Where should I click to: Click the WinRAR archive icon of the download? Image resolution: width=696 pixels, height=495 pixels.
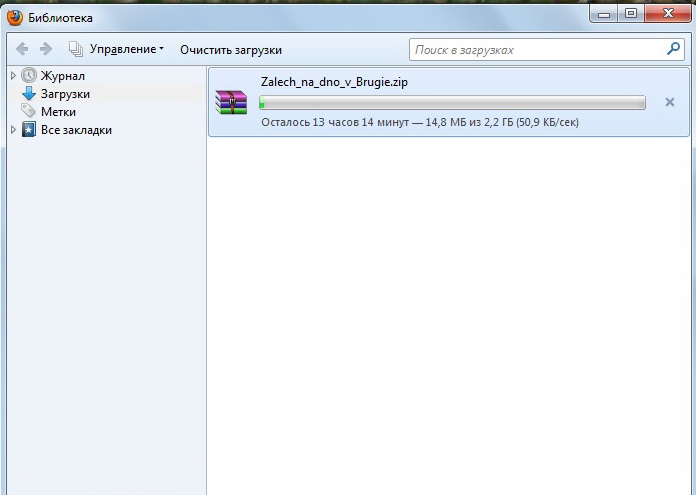231,102
